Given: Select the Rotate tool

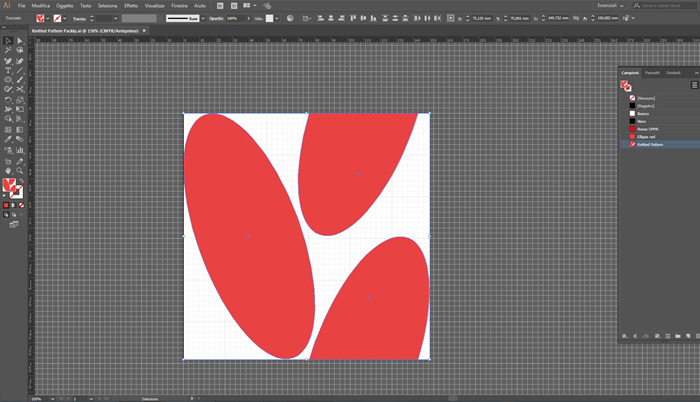Looking at the screenshot, I should tap(8, 100).
